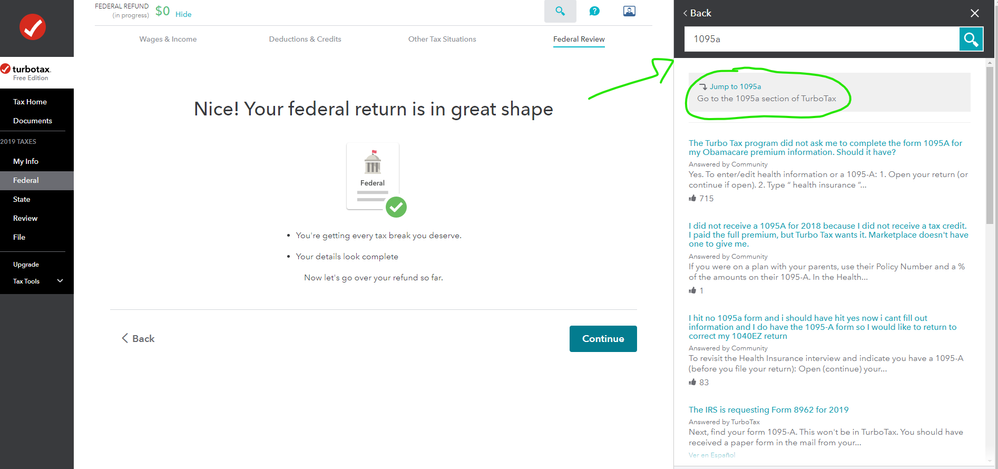Expand the Tax Tools menu chevron
The width and height of the screenshot is (998, 469).
tap(60, 281)
